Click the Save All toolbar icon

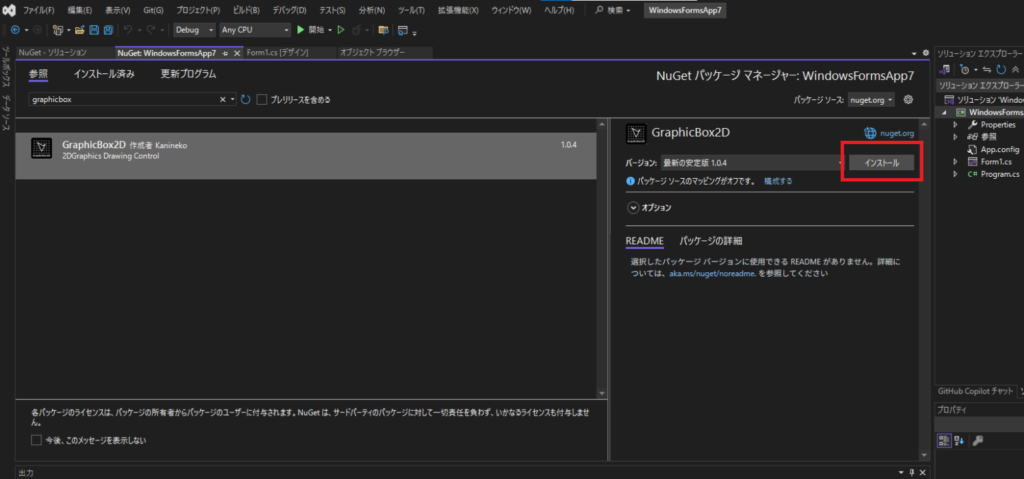107,30
